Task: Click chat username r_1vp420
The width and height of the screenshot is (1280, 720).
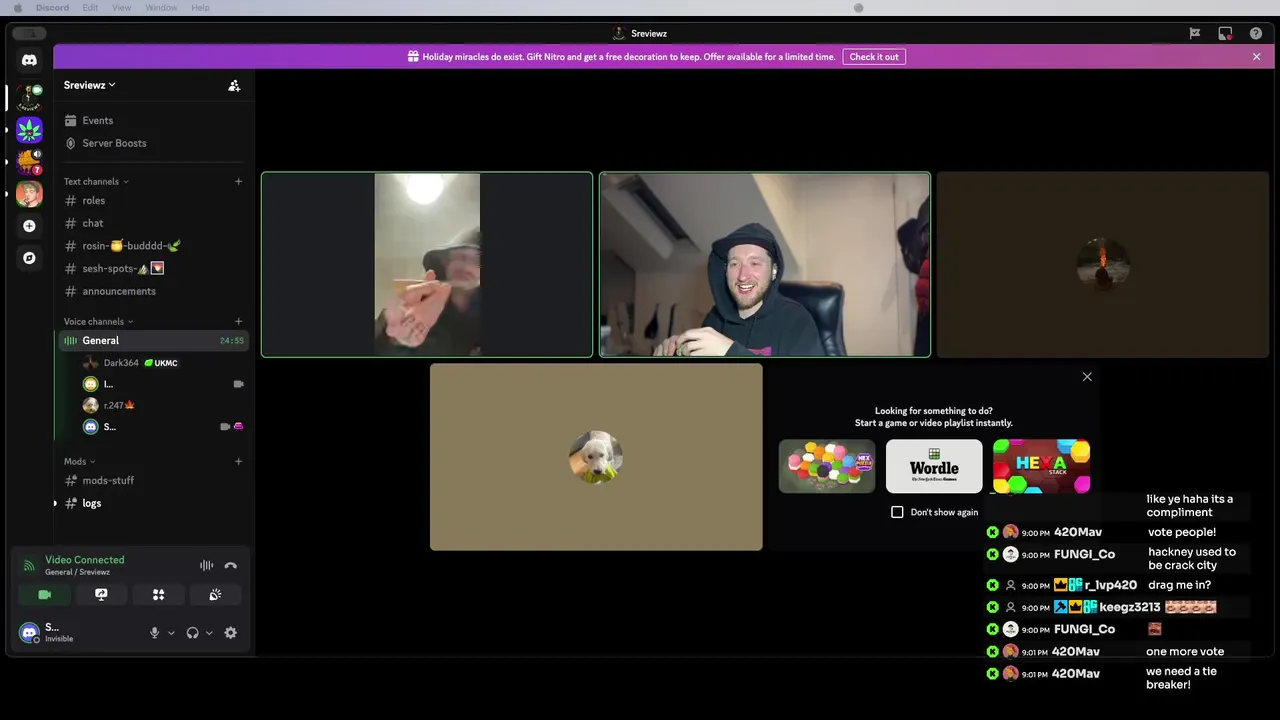Action: pos(1110,585)
